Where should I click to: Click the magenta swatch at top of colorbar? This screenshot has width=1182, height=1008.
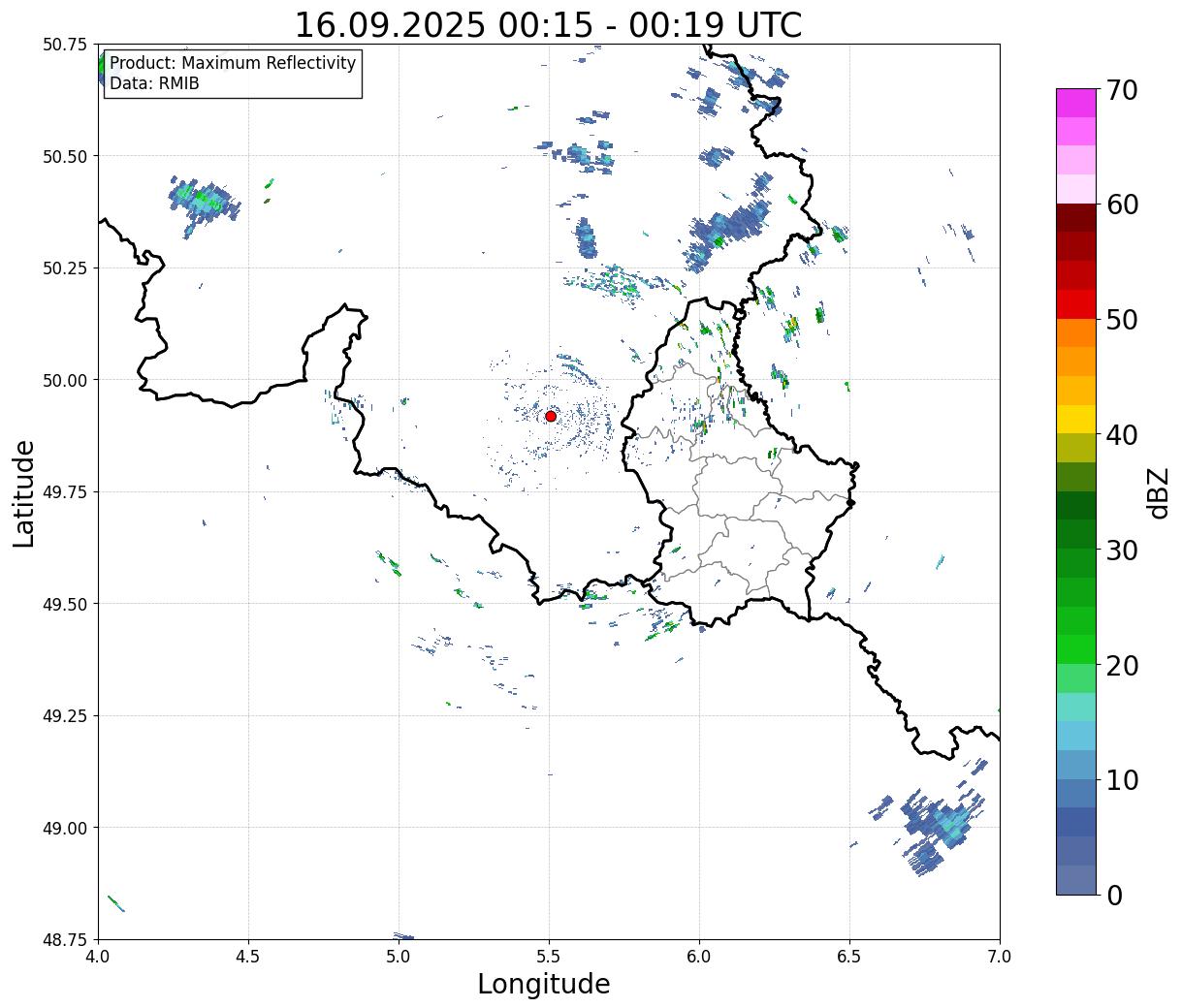[1076, 103]
